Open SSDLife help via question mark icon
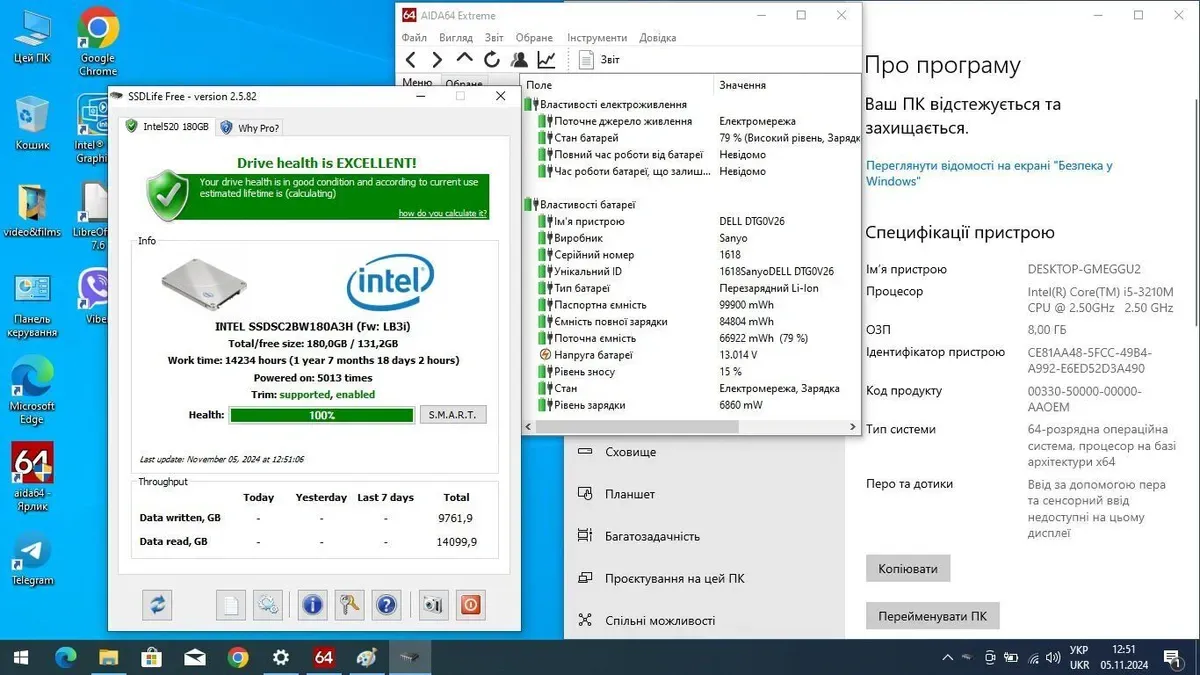The height and width of the screenshot is (675, 1200). pos(386,605)
